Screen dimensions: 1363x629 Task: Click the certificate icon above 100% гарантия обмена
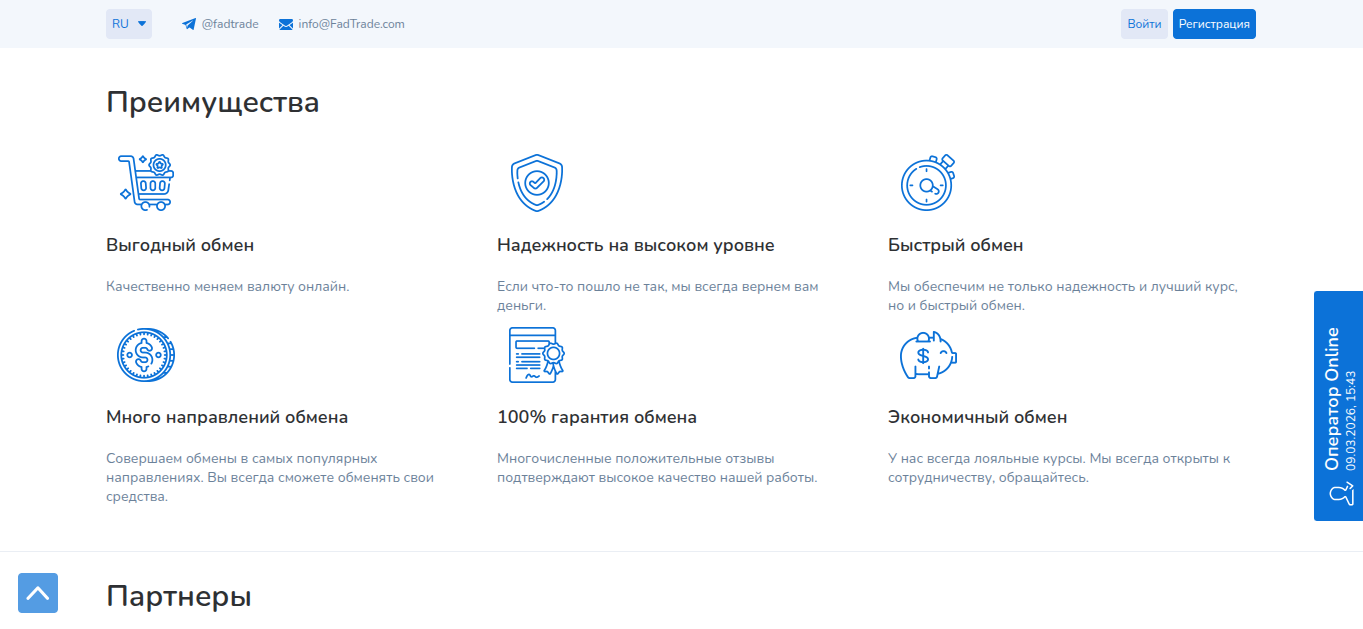click(537, 354)
